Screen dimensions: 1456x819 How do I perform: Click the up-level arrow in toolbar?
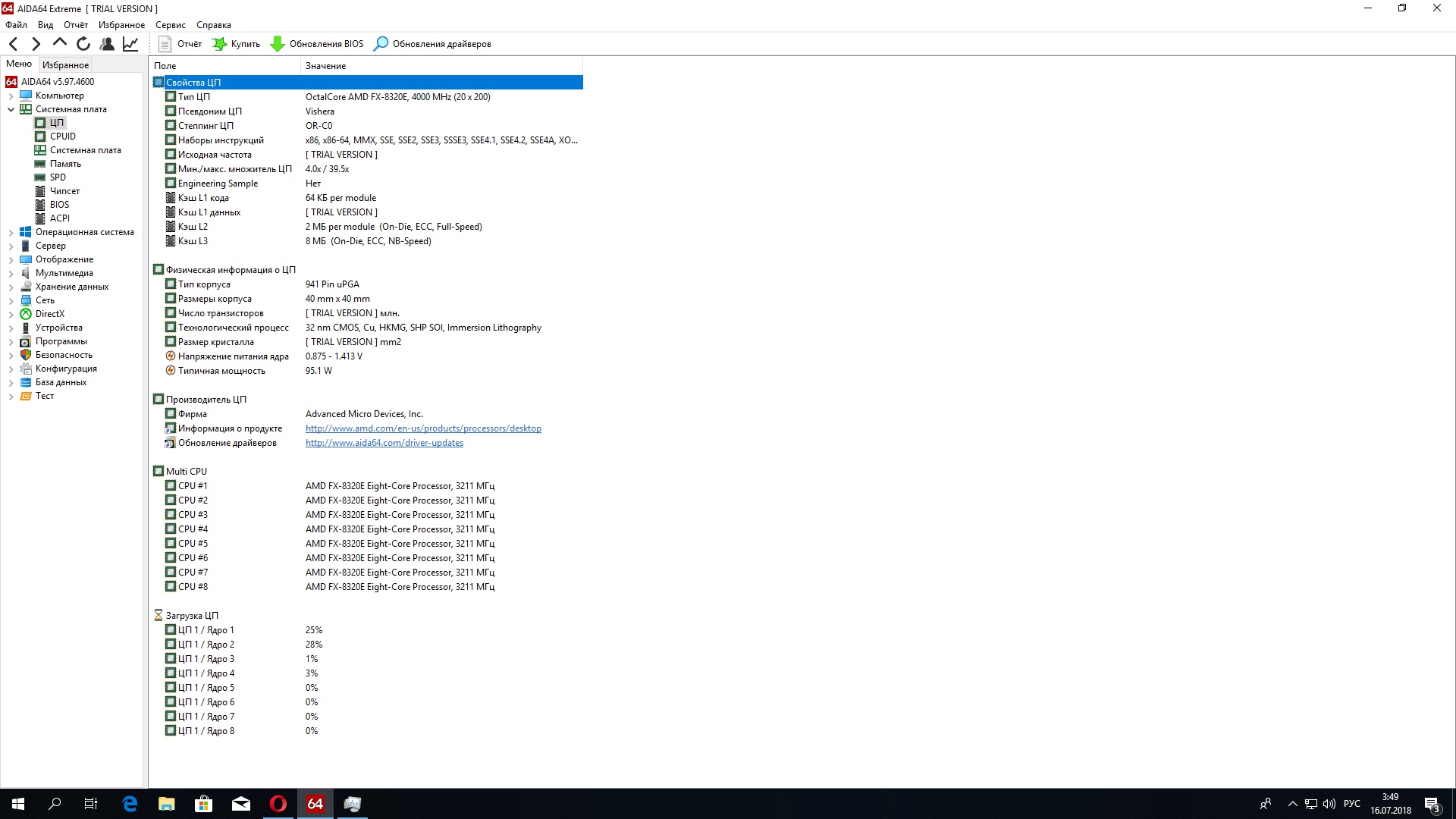[60, 44]
